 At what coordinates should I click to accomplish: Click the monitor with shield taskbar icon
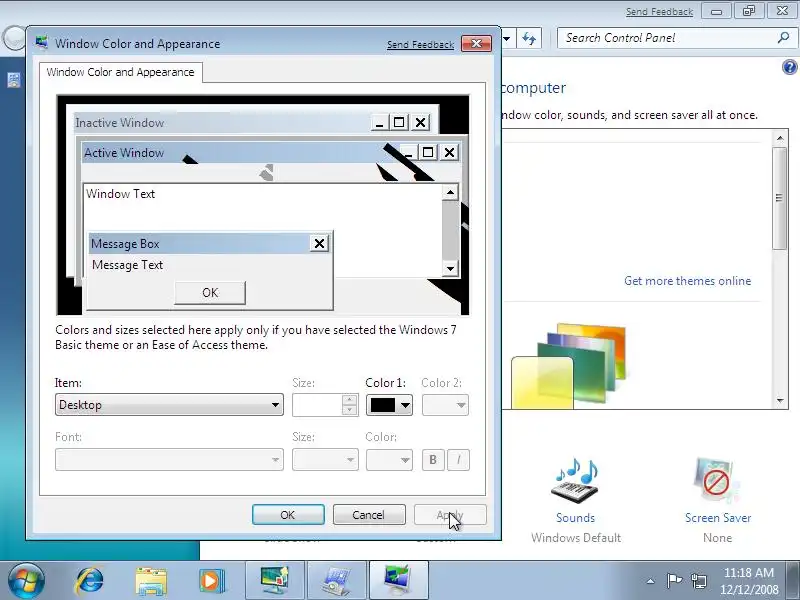click(275, 581)
